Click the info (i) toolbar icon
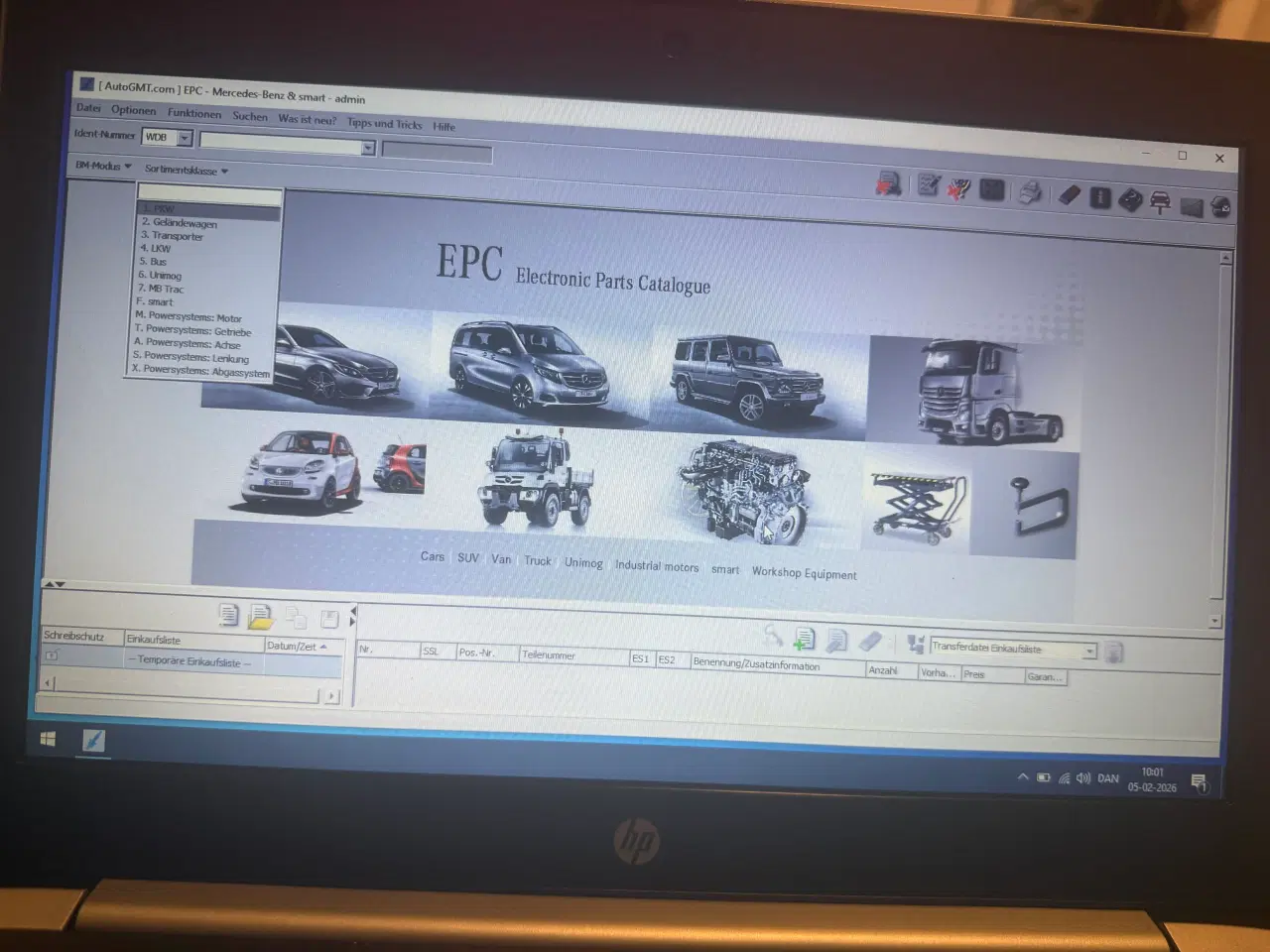The image size is (1270, 952). coord(1099,197)
